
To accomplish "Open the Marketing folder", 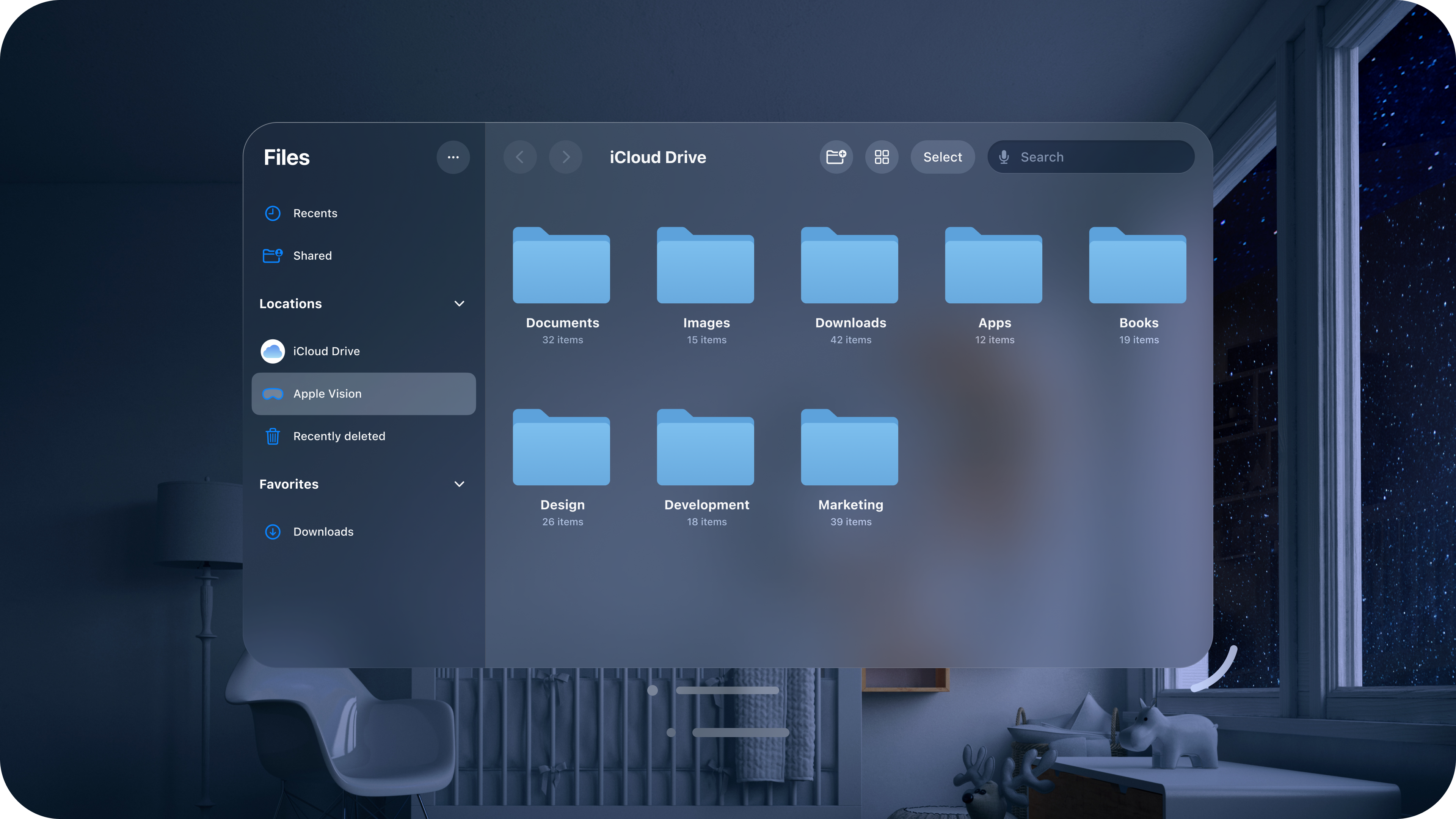I will (x=849, y=448).
